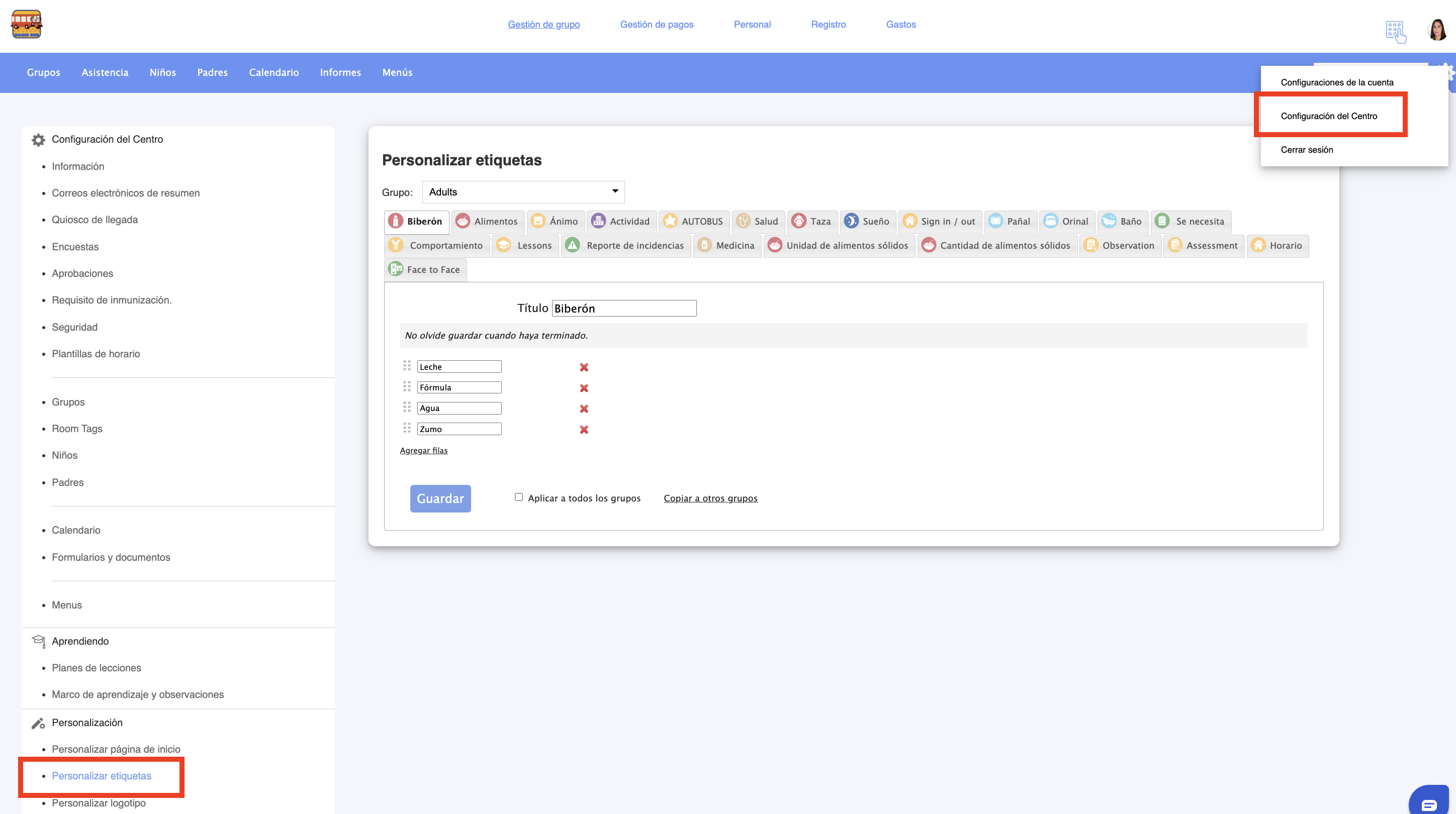Click Copiar a otros grupos link
The height and width of the screenshot is (814, 1456).
click(x=710, y=498)
